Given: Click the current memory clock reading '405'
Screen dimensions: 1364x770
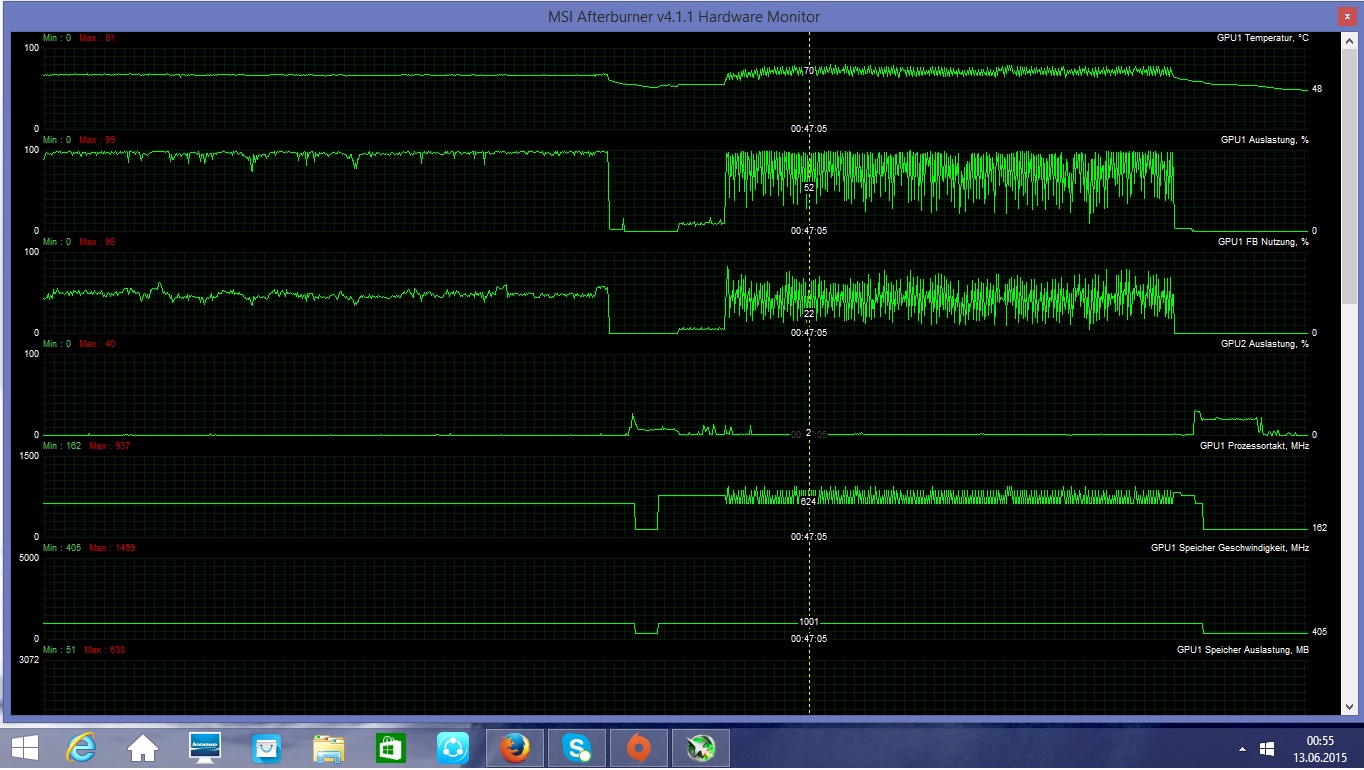Looking at the screenshot, I should (x=1320, y=632).
